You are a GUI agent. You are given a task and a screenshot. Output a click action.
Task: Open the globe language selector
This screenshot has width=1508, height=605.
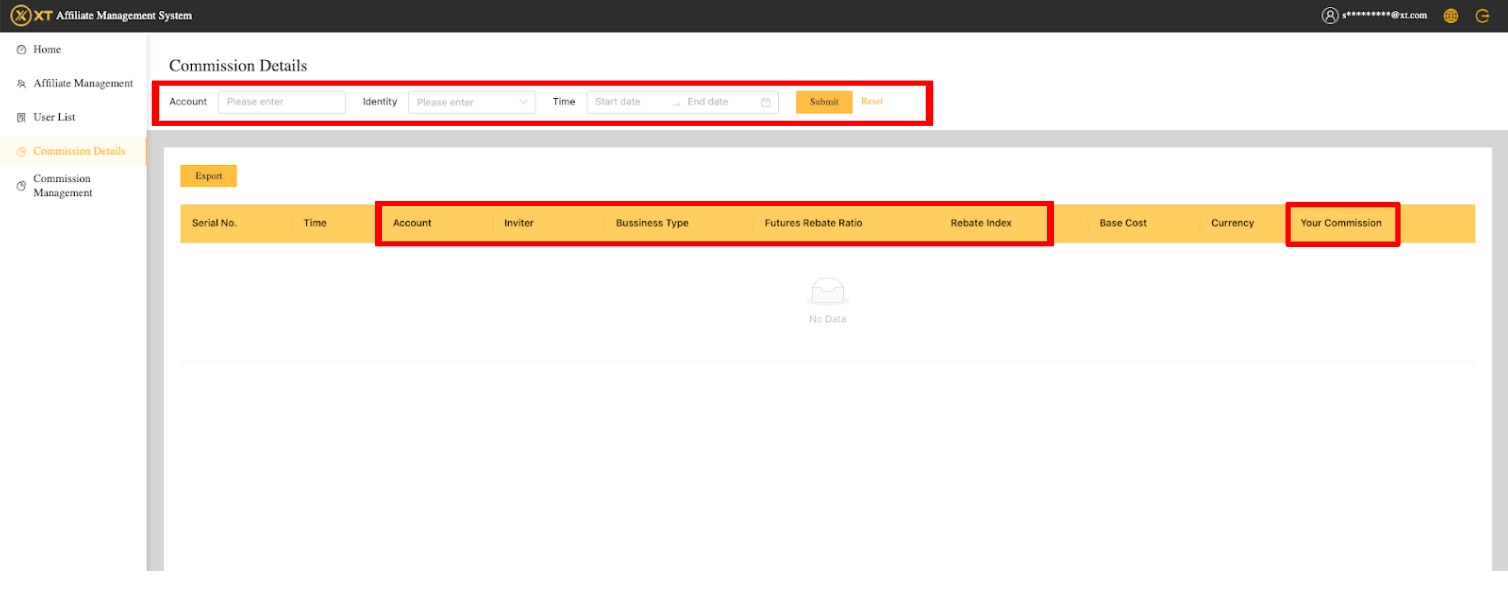tap(1450, 15)
